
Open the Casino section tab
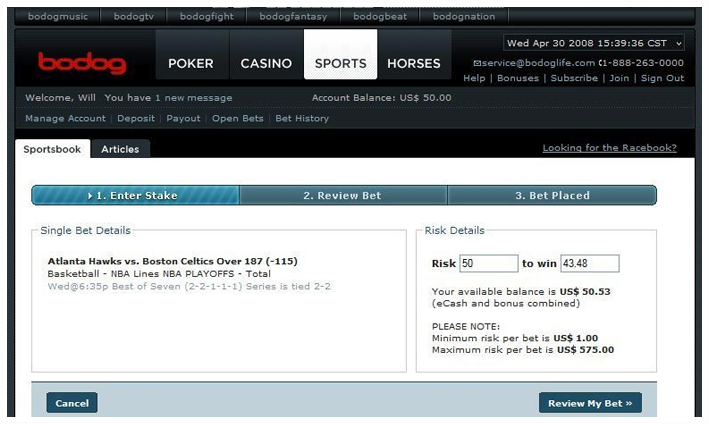pyautogui.click(x=266, y=63)
